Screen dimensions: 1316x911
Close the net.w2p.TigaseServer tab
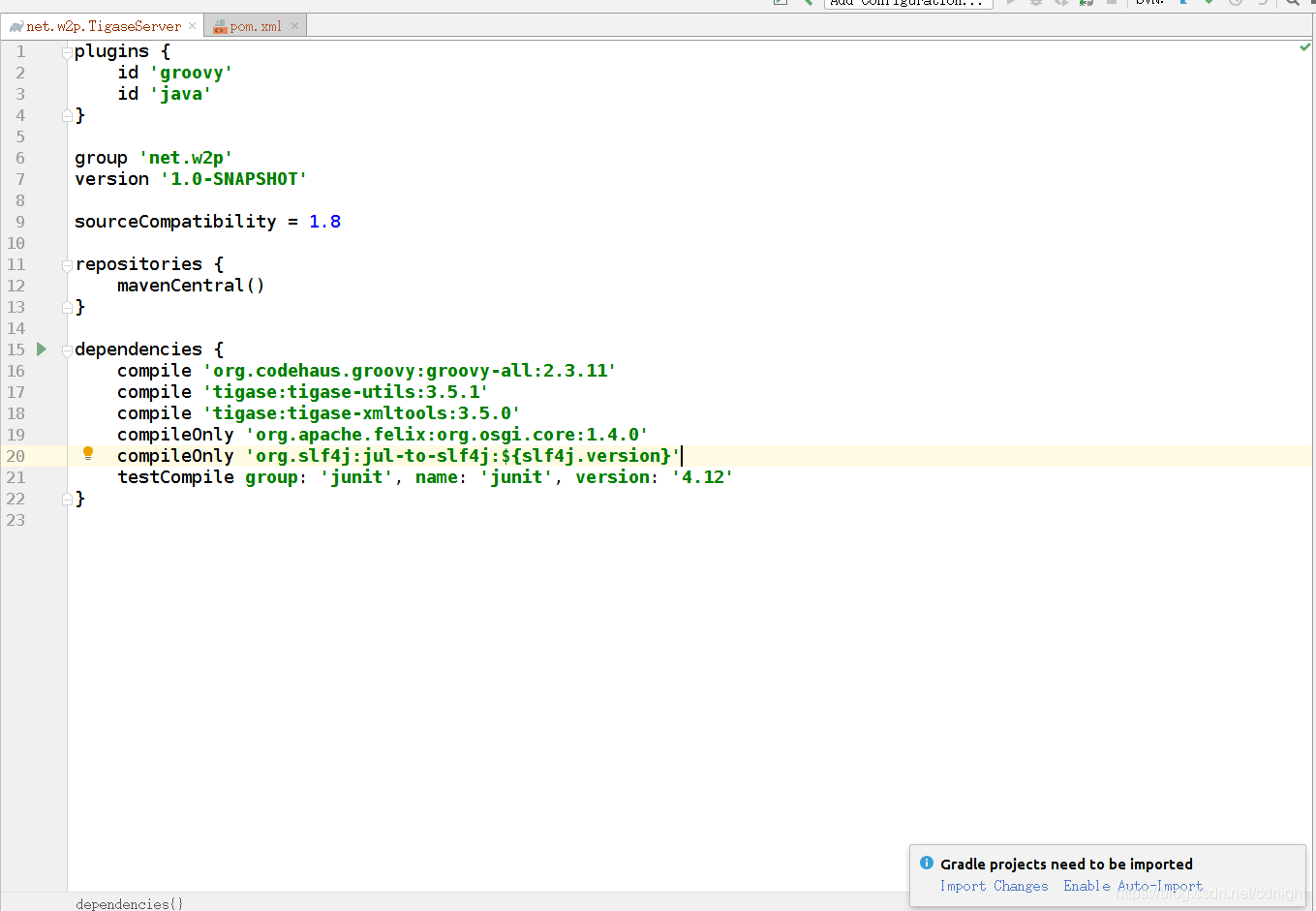click(x=192, y=26)
